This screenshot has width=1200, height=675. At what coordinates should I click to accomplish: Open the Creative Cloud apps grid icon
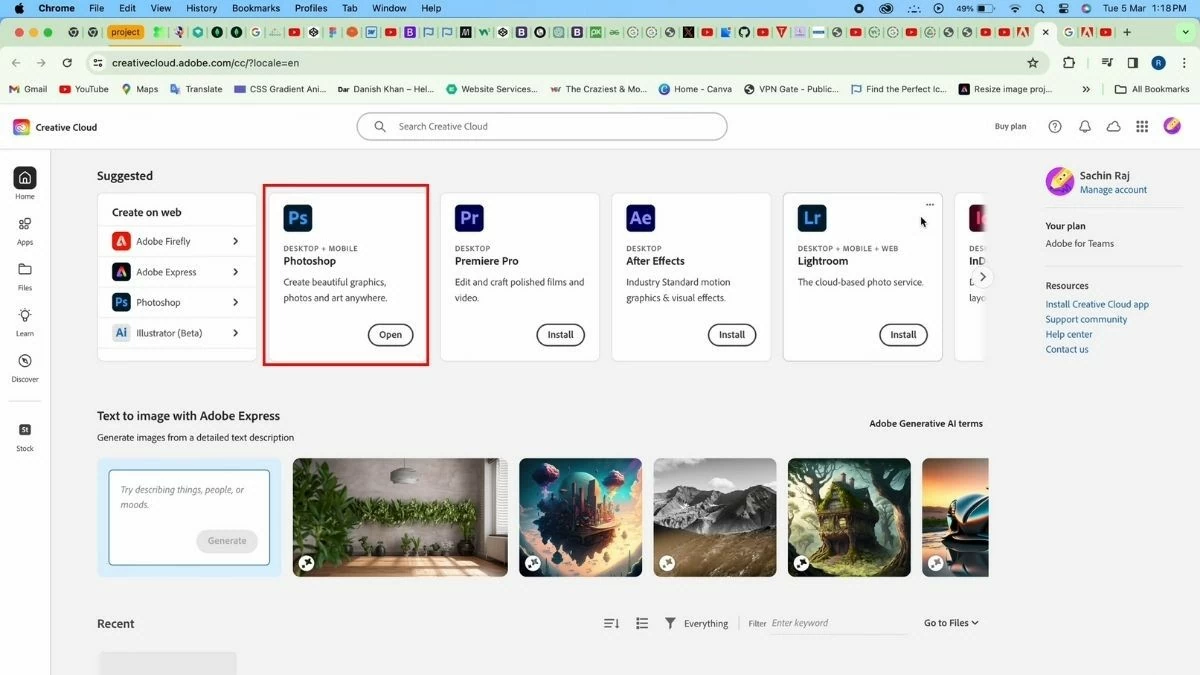pyautogui.click(x=1141, y=126)
